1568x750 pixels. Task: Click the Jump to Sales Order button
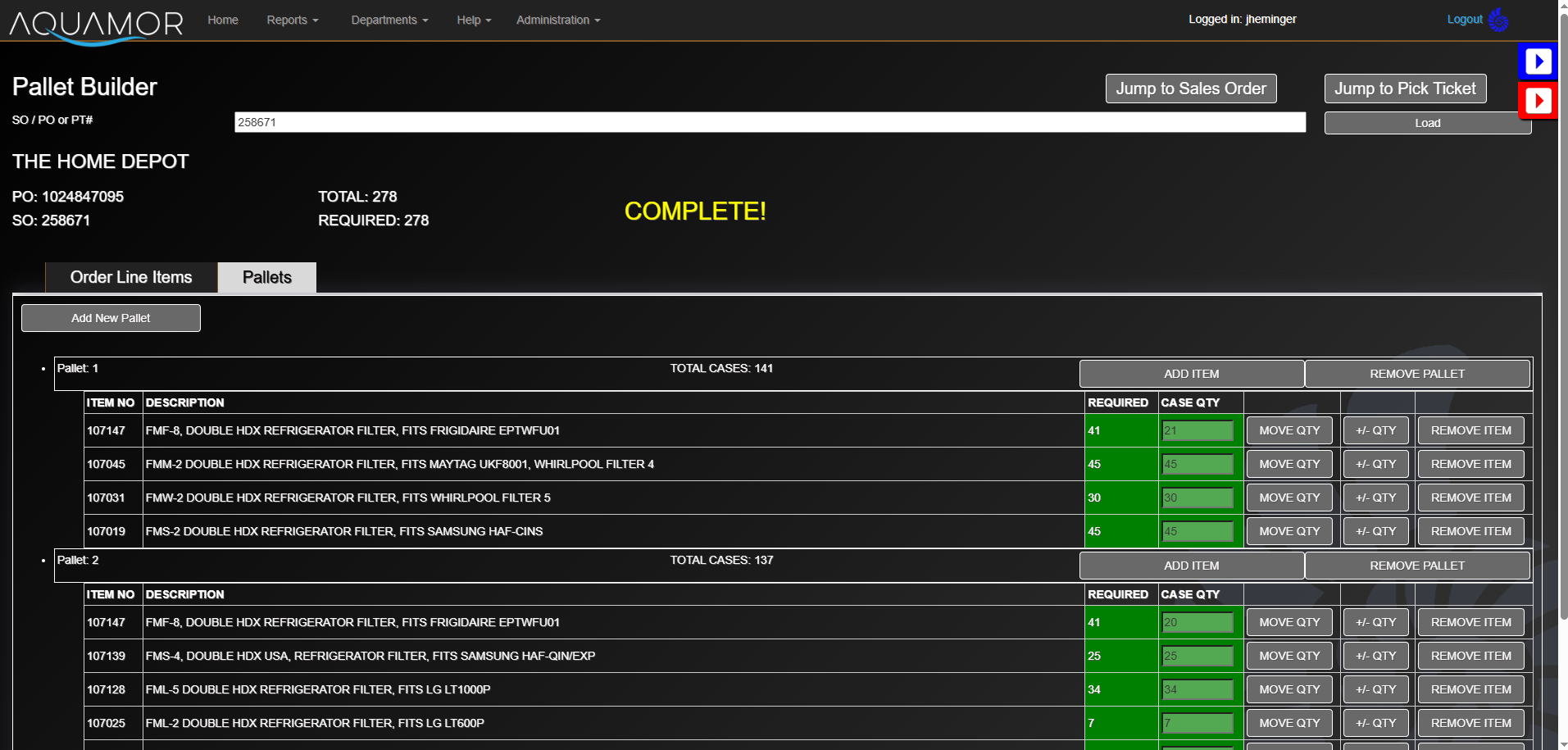coord(1190,88)
